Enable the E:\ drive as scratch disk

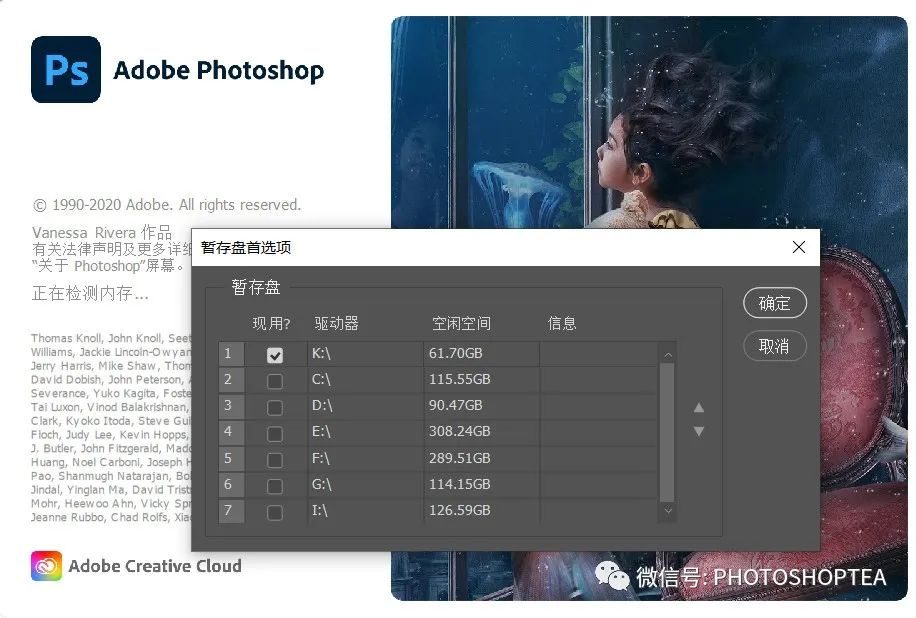pyautogui.click(x=275, y=433)
